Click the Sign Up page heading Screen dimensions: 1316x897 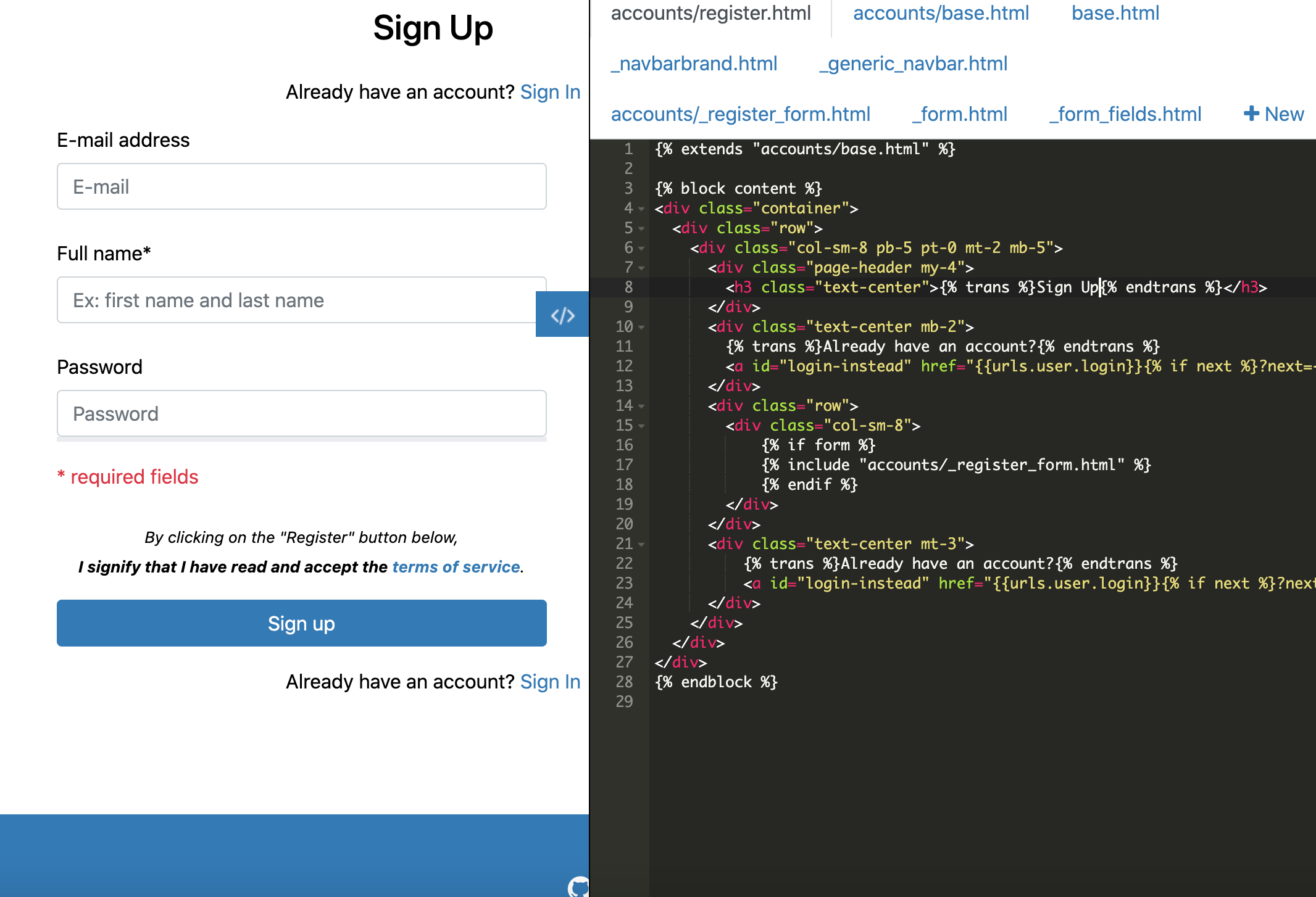pyautogui.click(x=433, y=28)
